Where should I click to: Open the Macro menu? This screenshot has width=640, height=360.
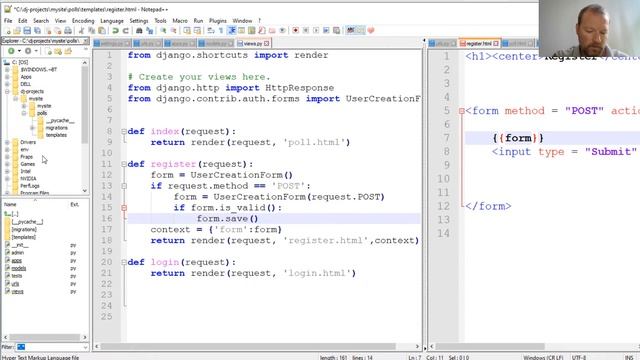180,20
